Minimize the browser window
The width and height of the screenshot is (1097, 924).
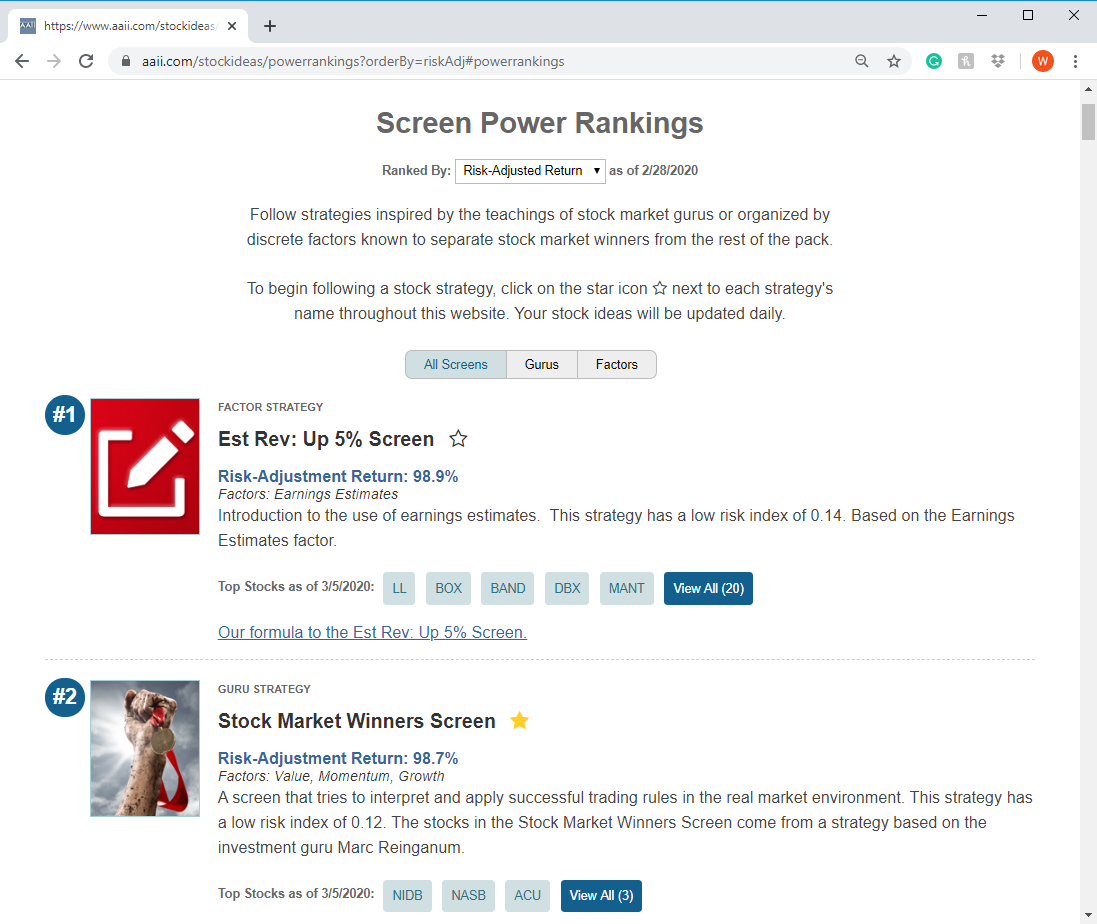982,15
